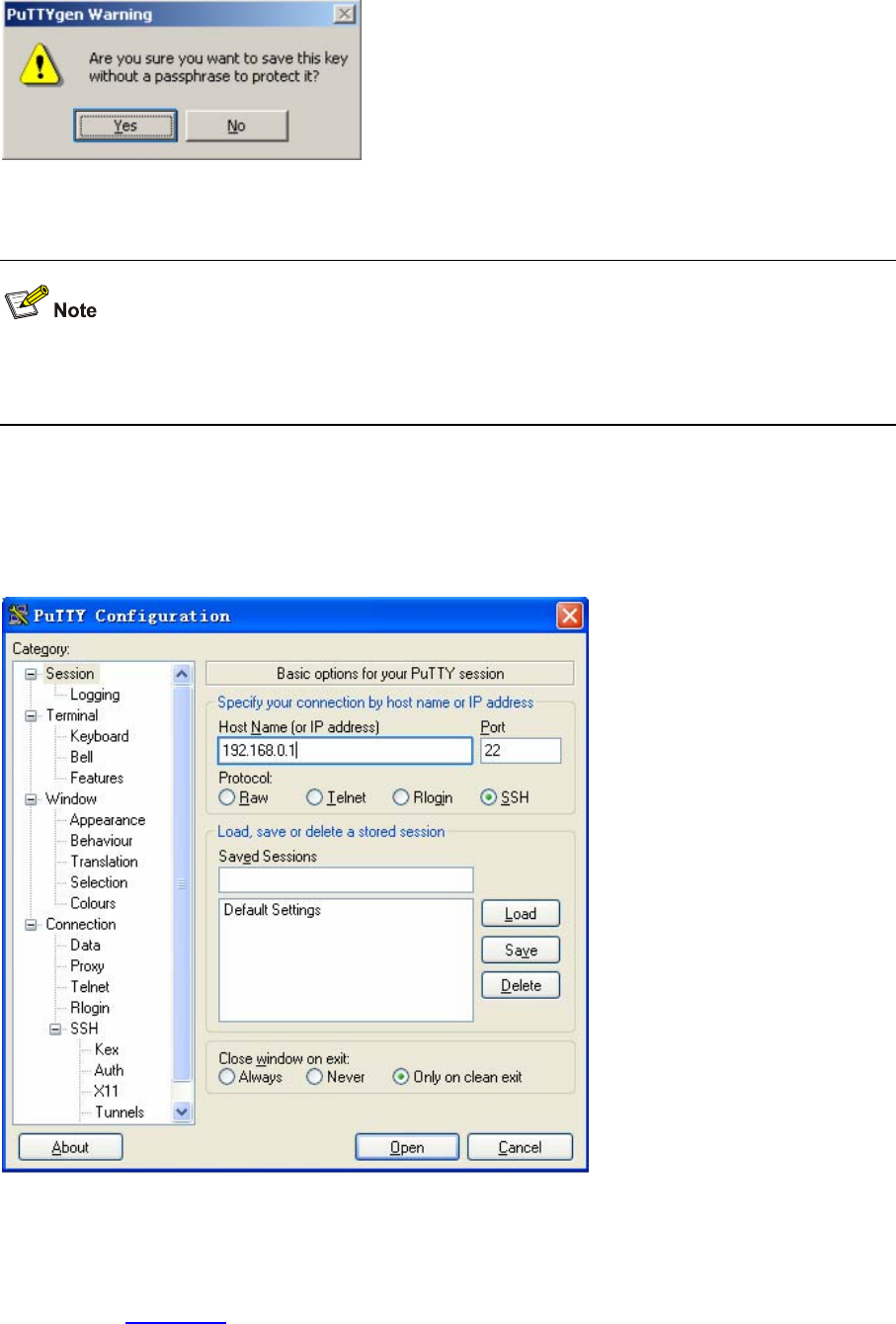Select Tunnels in the category tree

(119, 1112)
